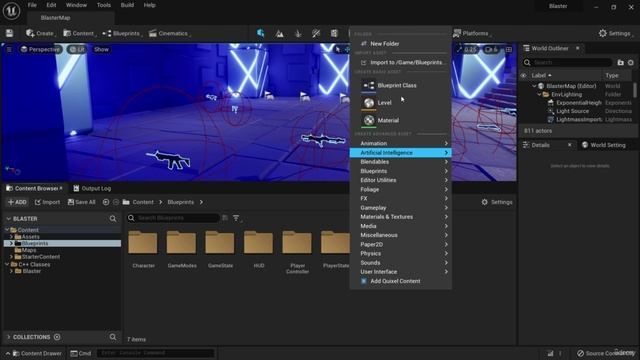Select the Foliage mode icon
Image resolution: width=640 pixels, height=360 pixels.
(x=298, y=33)
